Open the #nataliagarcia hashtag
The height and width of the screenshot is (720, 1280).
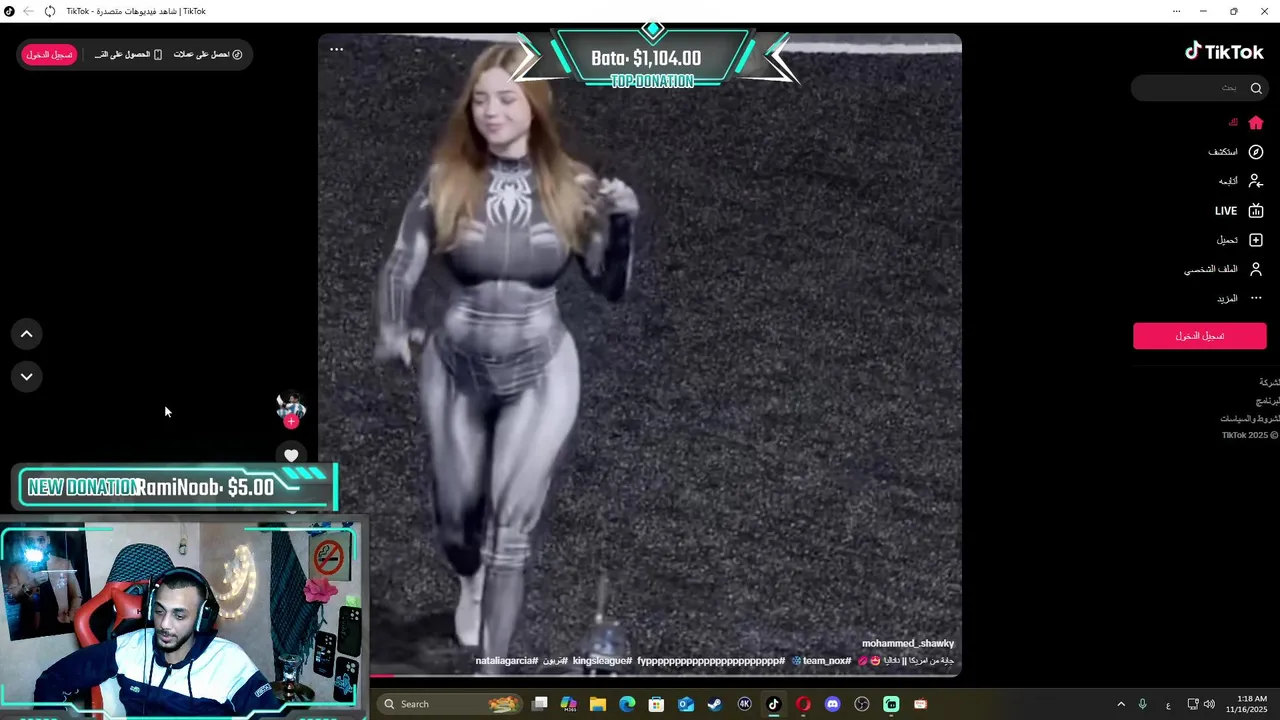click(x=507, y=661)
